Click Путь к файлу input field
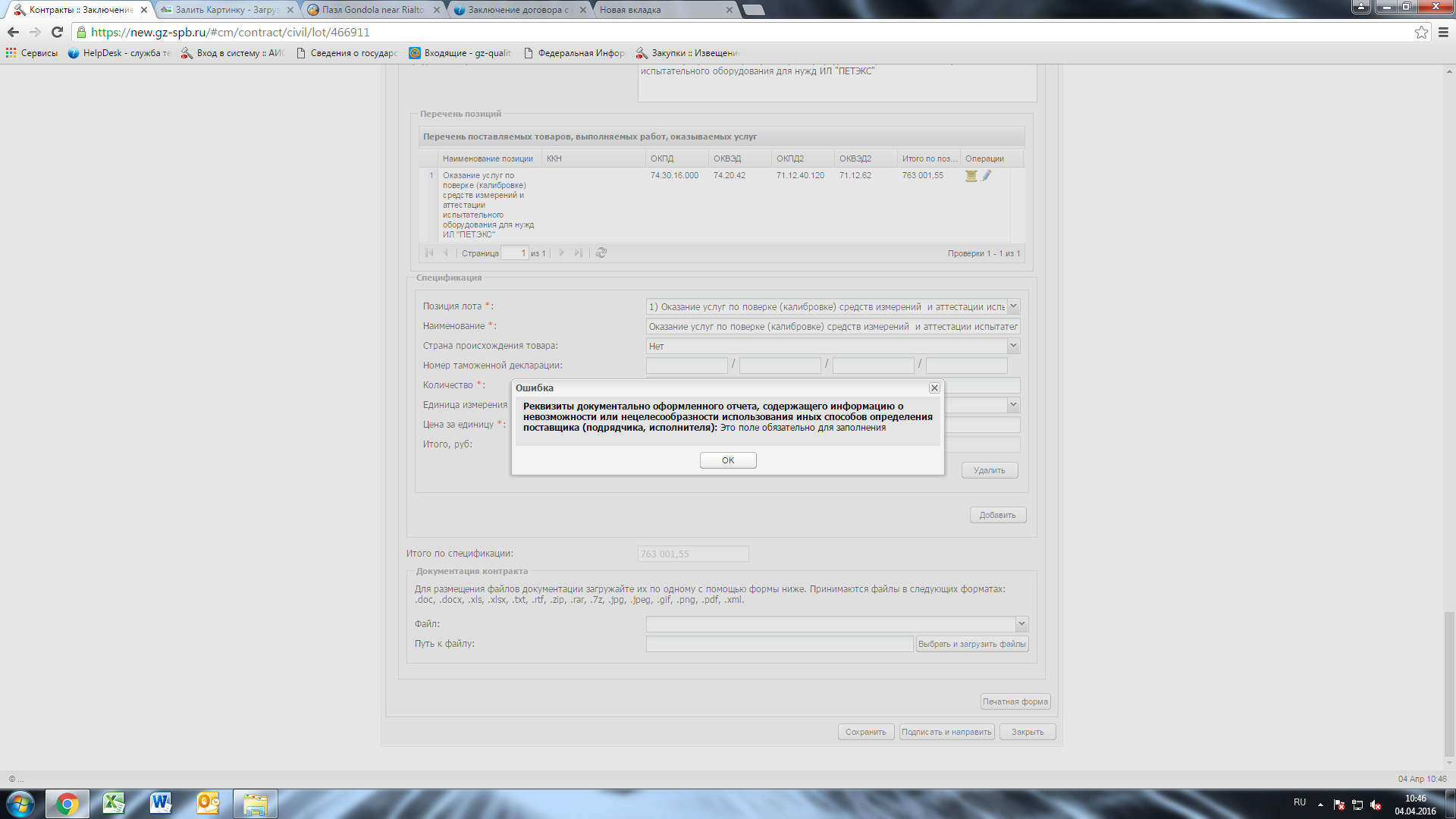1456x819 pixels. tap(780, 644)
